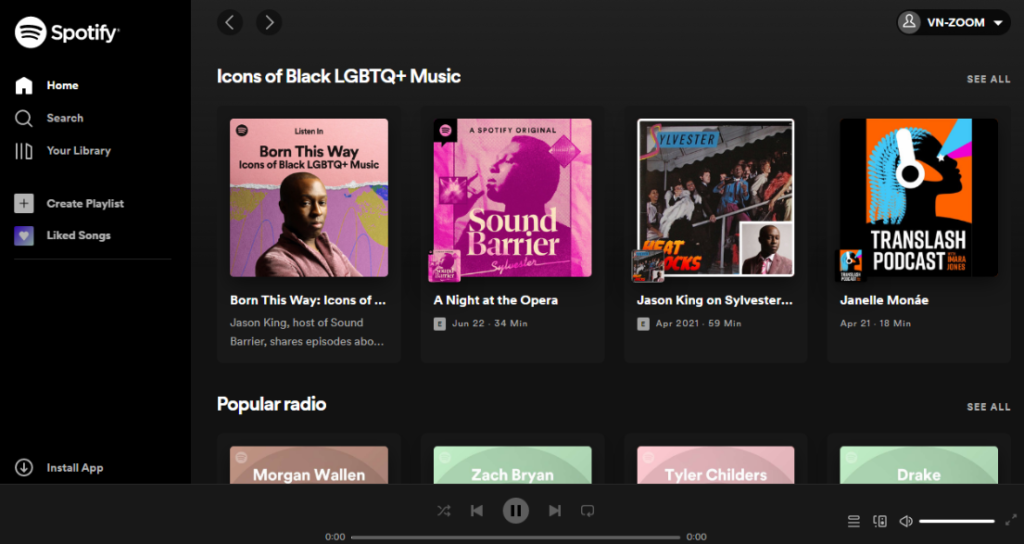Click the Spotify logo
Screen dimensions: 1024x544
pyautogui.click(x=67, y=33)
